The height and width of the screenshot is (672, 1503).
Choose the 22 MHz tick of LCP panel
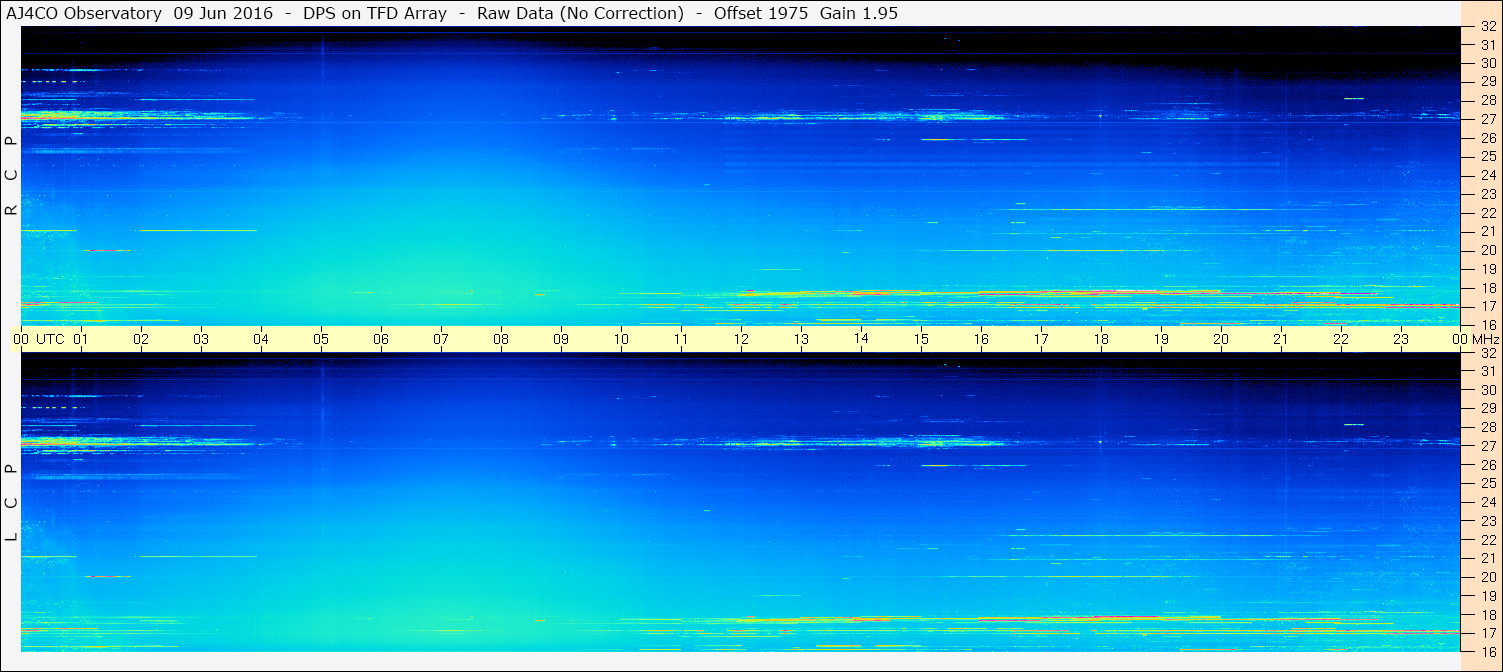[x=1488, y=540]
